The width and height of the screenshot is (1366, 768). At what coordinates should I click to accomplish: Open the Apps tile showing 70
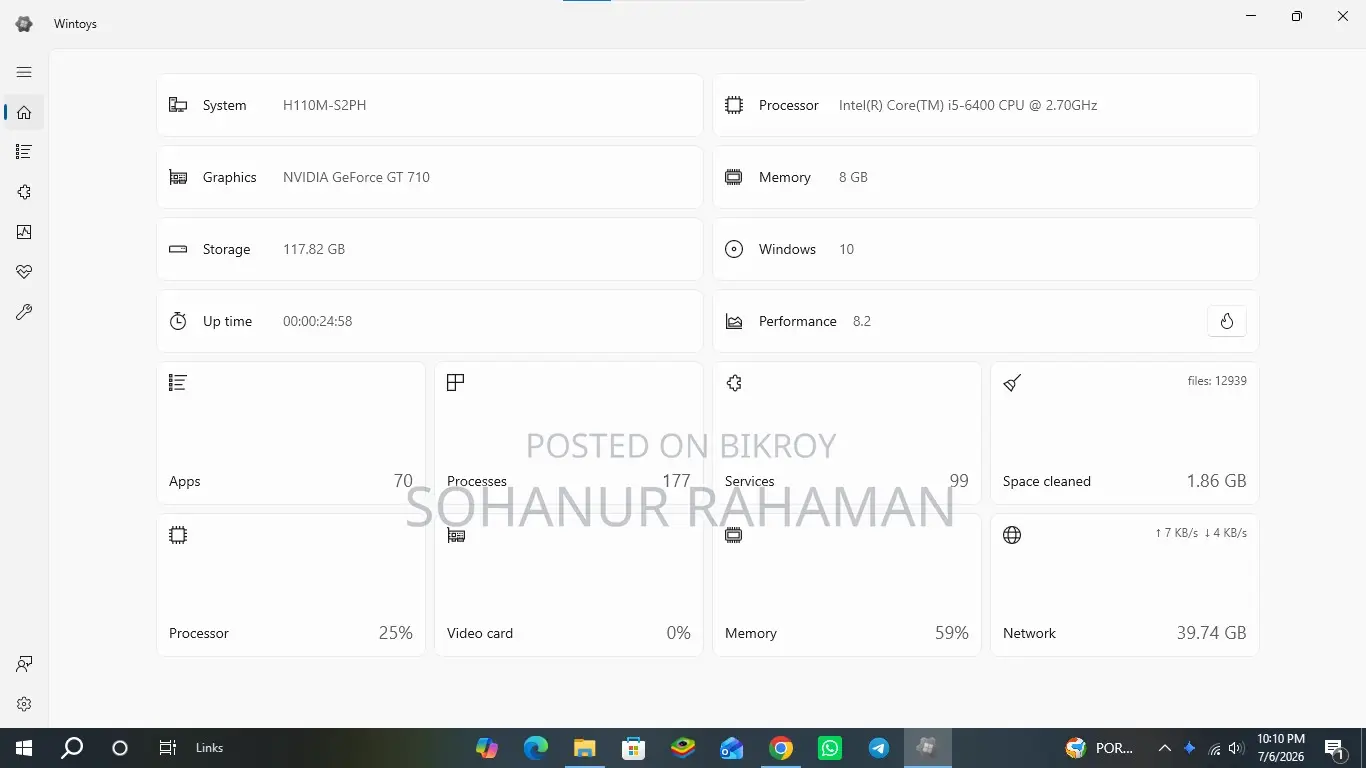coord(291,433)
